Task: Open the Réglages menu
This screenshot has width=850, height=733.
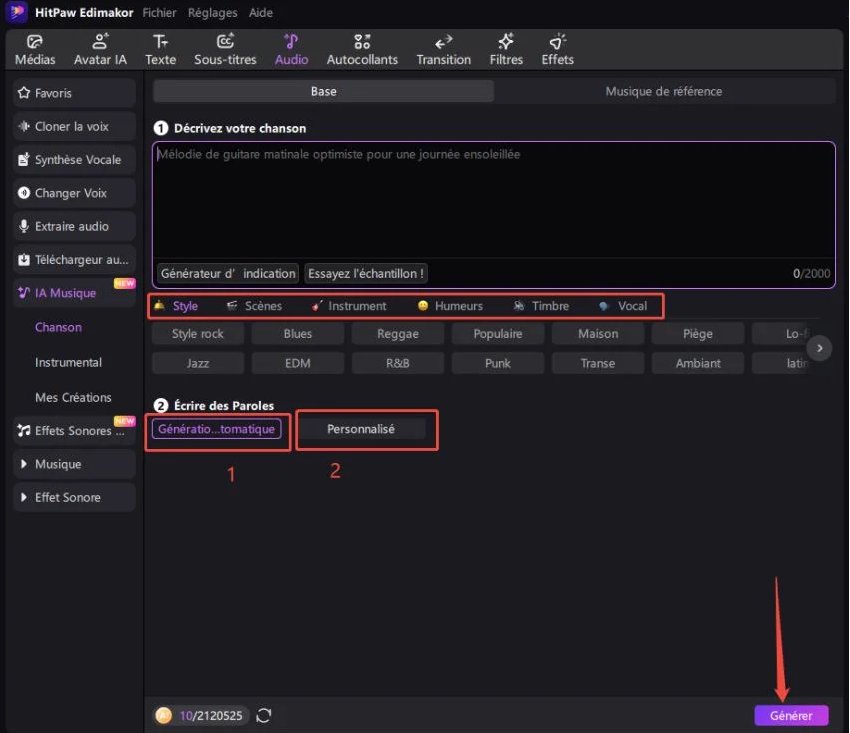Action: (x=213, y=13)
